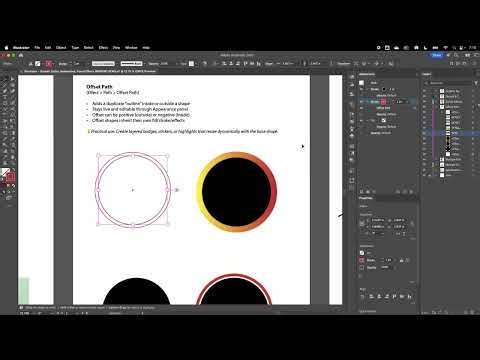Click the Fill swatch in the control bar
Image resolution: width=480 pixels, height=360 pixels.
click(38, 63)
